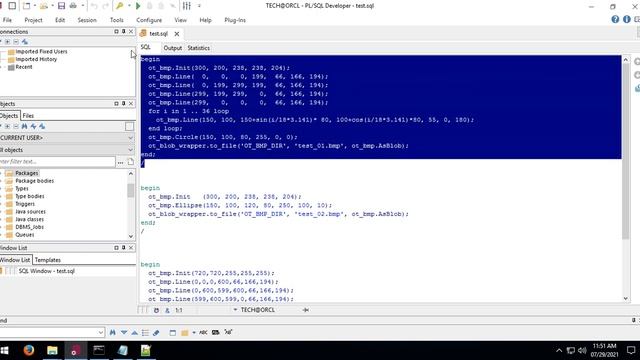Select SQL Window - test.sql in Window List
The image size is (640, 360).
pos(47,271)
